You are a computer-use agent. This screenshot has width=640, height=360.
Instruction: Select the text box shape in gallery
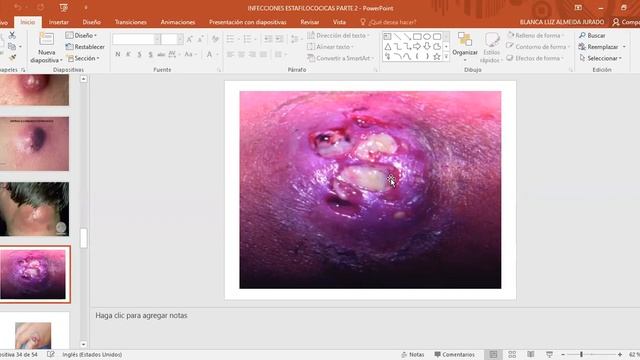[387, 37]
